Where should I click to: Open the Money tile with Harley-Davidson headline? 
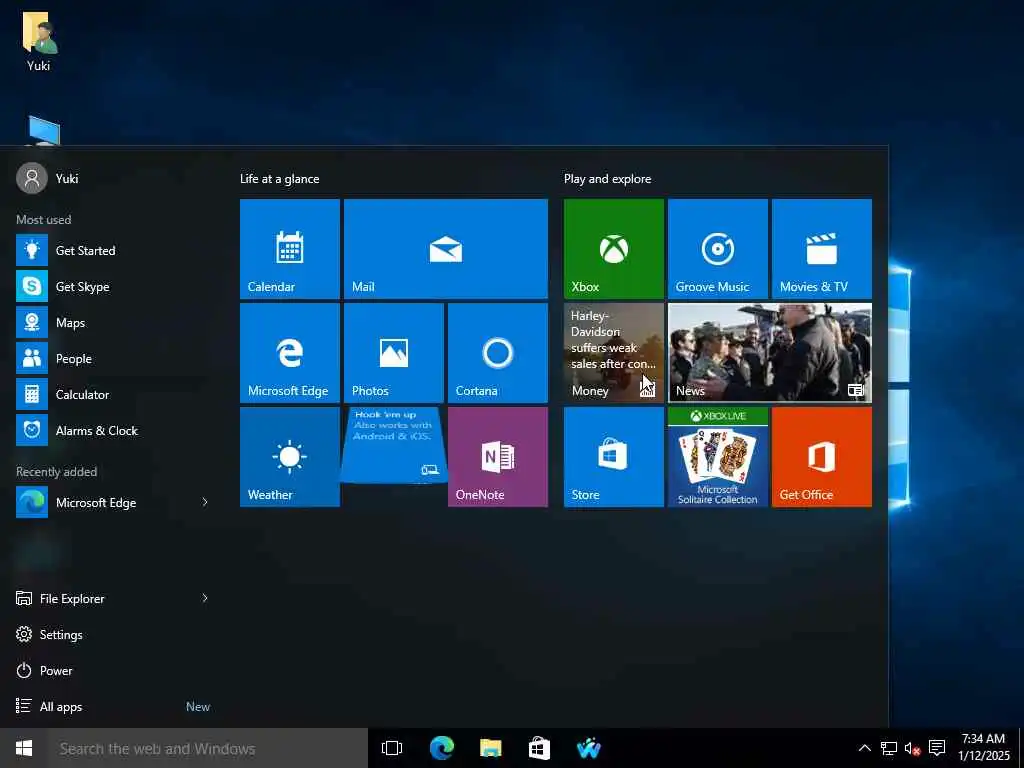tap(614, 353)
